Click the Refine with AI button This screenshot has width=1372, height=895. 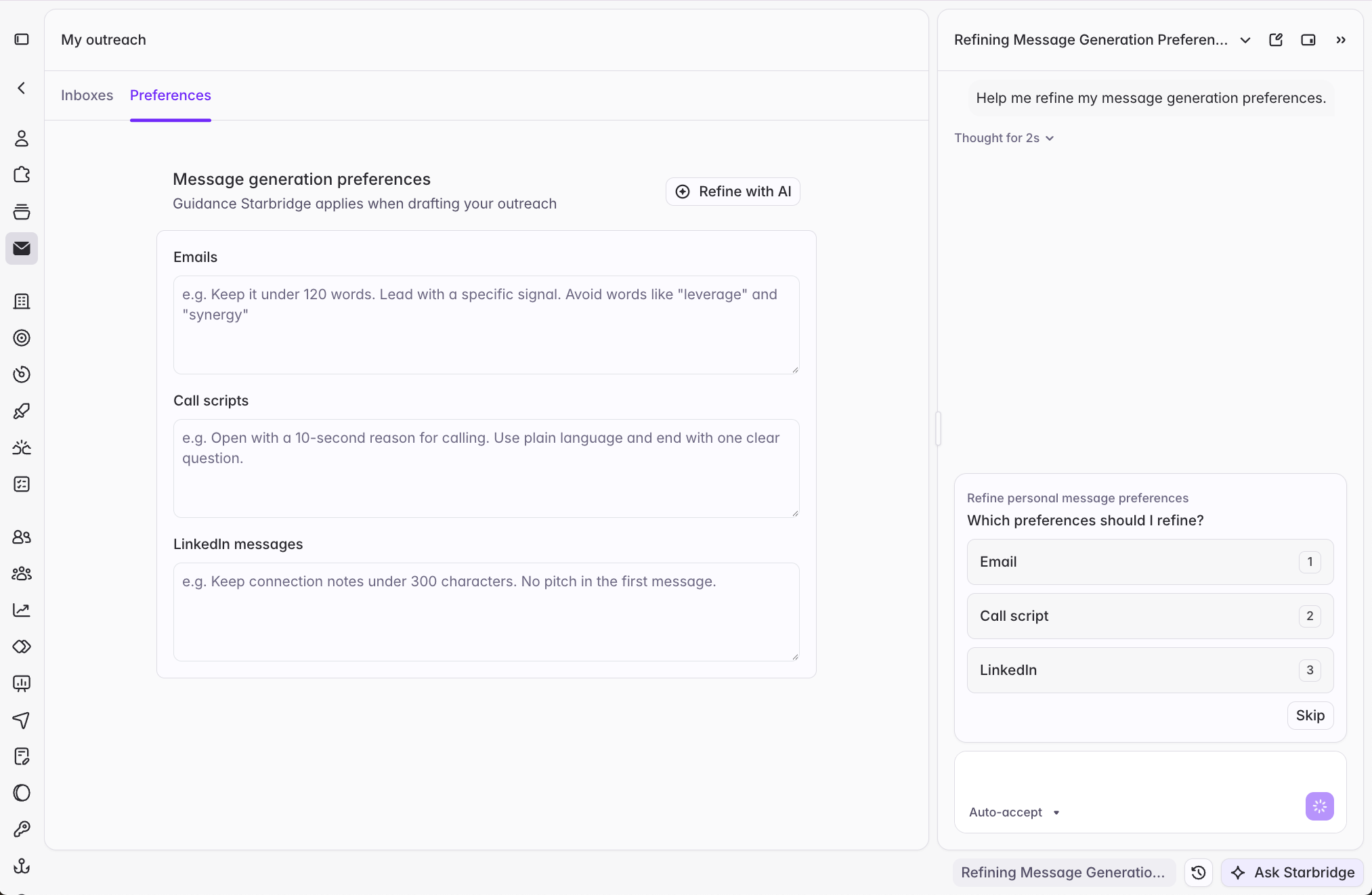coord(733,192)
